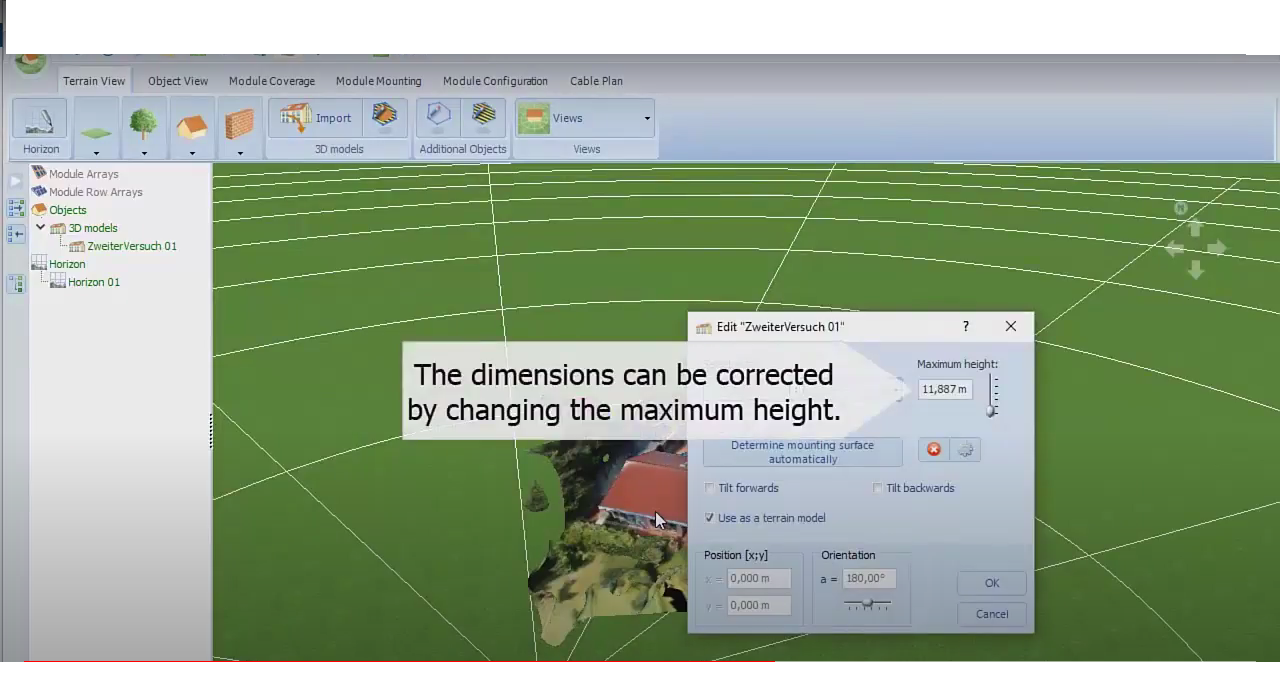1281x673 pixels.
Task: Click the bottom tree-structure icon in left strip
Action: point(16,284)
